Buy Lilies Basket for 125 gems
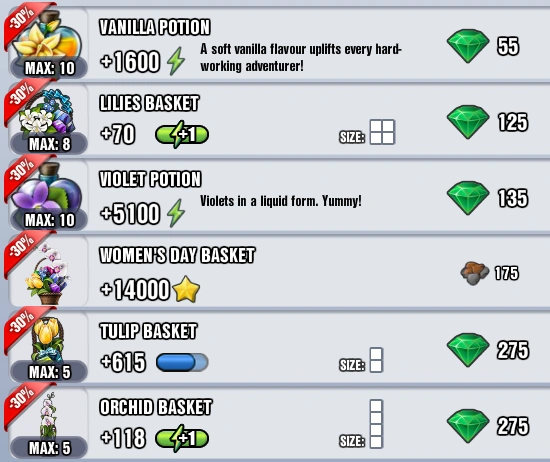Viewport: 550px width, 462px height. (488, 122)
